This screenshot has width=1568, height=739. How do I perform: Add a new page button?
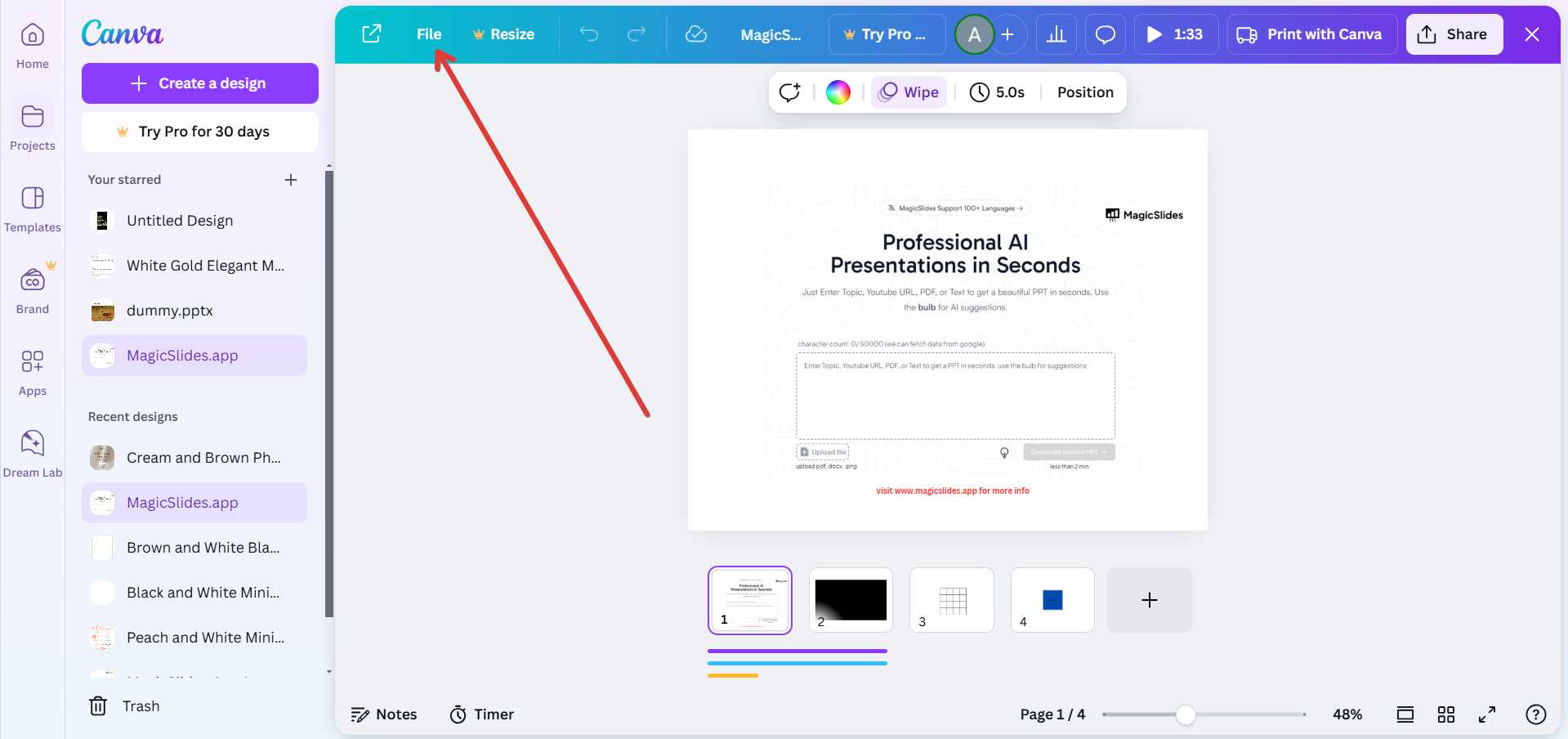(1150, 600)
